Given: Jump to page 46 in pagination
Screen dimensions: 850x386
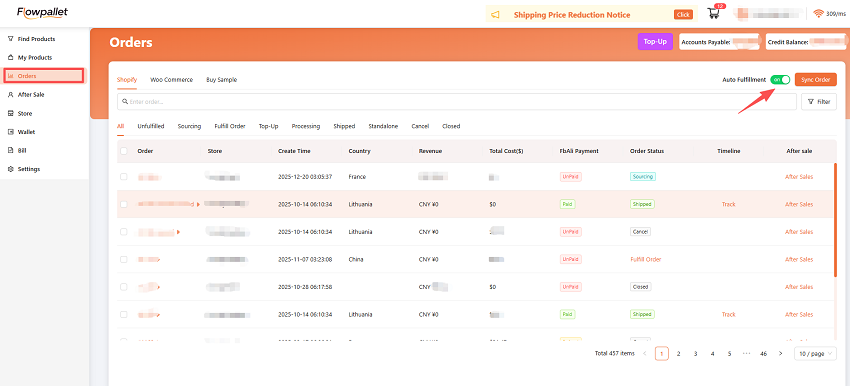Looking at the screenshot, I should coord(763,353).
